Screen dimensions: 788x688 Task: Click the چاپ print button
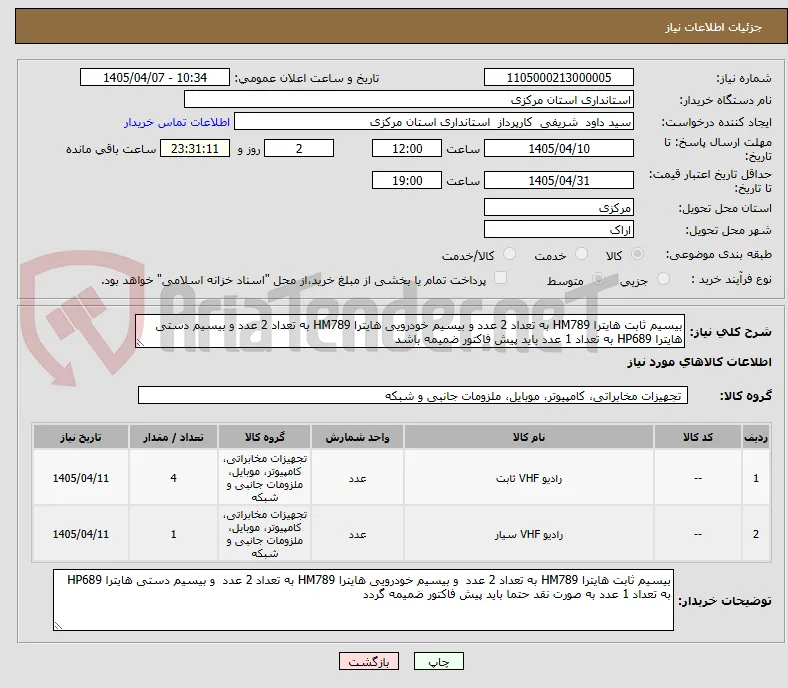[439, 661]
